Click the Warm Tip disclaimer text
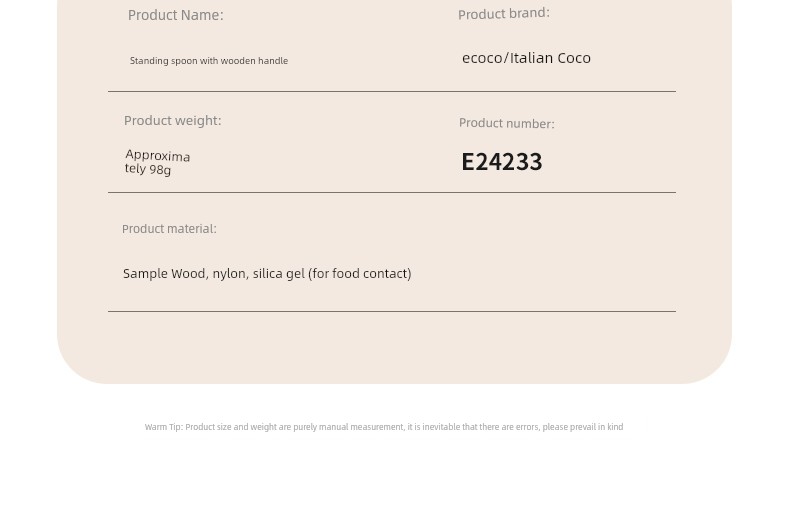 (384, 427)
